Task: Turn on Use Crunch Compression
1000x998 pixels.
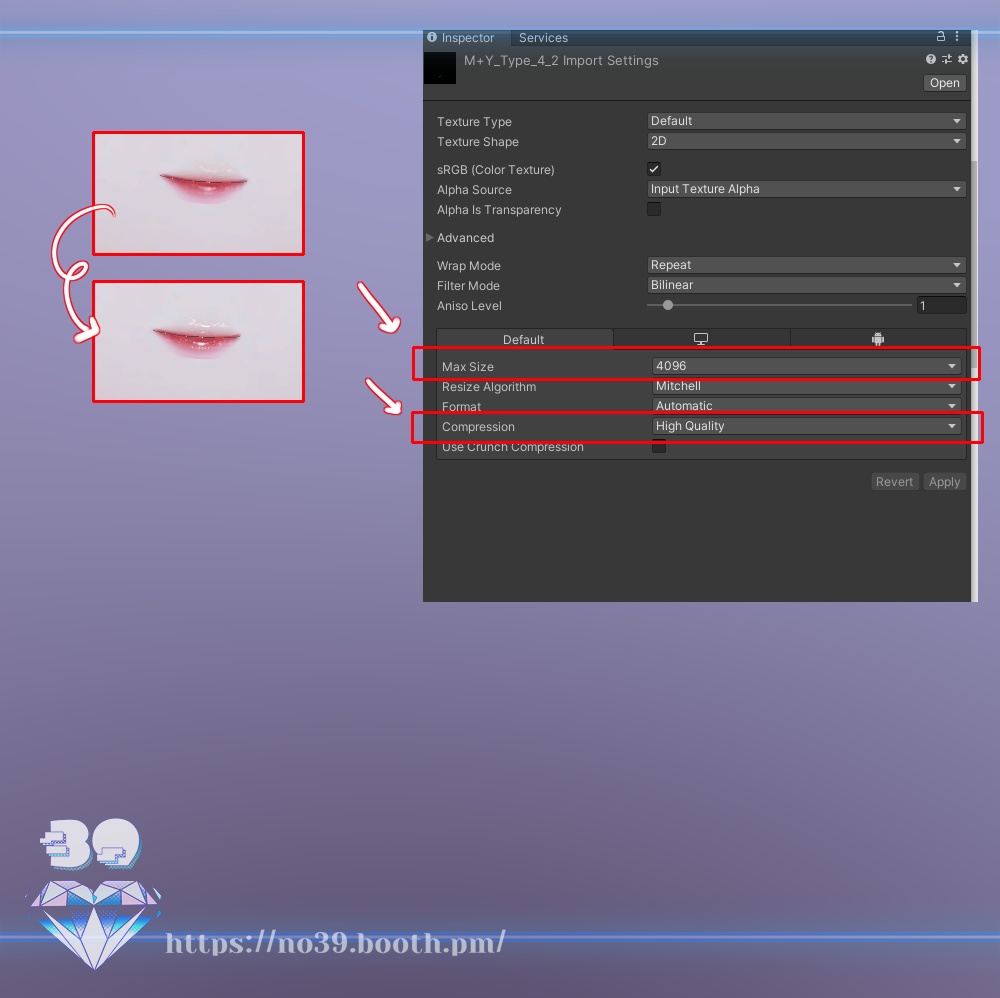Action: coord(658,446)
